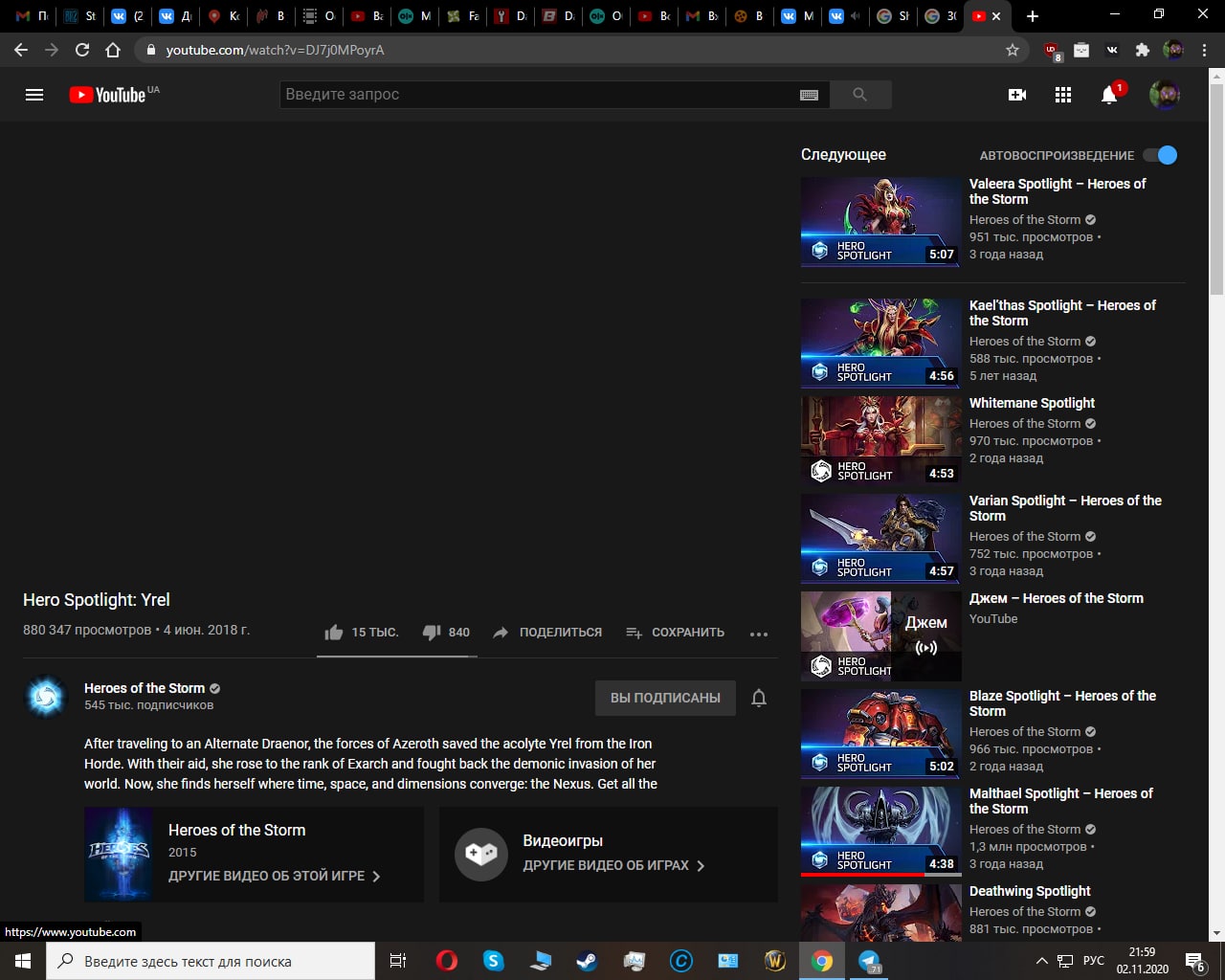Open the Heroes of the Storm channel avatar
Image resolution: width=1225 pixels, height=980 pixels.
(x=46, y=697)
